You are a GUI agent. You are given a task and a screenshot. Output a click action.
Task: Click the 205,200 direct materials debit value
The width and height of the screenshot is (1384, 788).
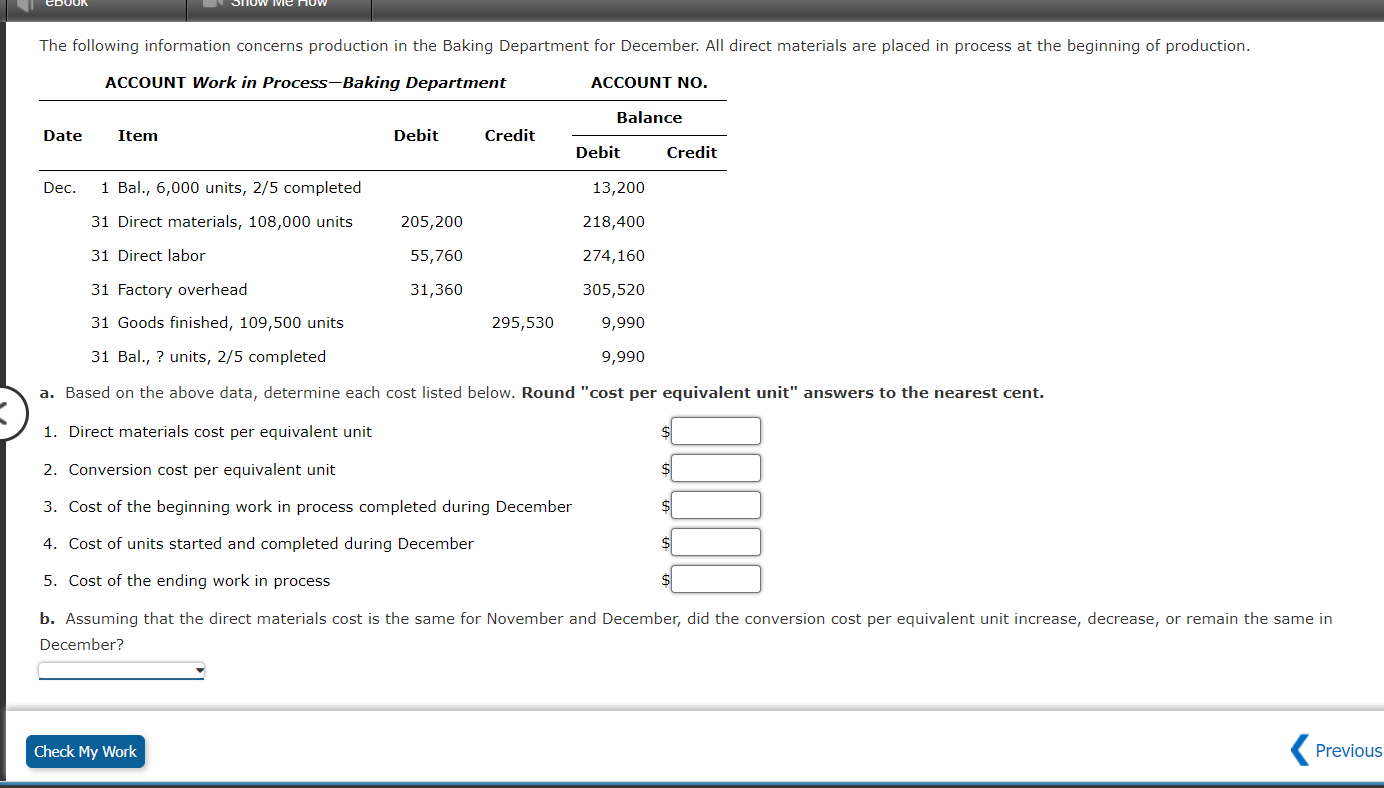click(431, 222)
